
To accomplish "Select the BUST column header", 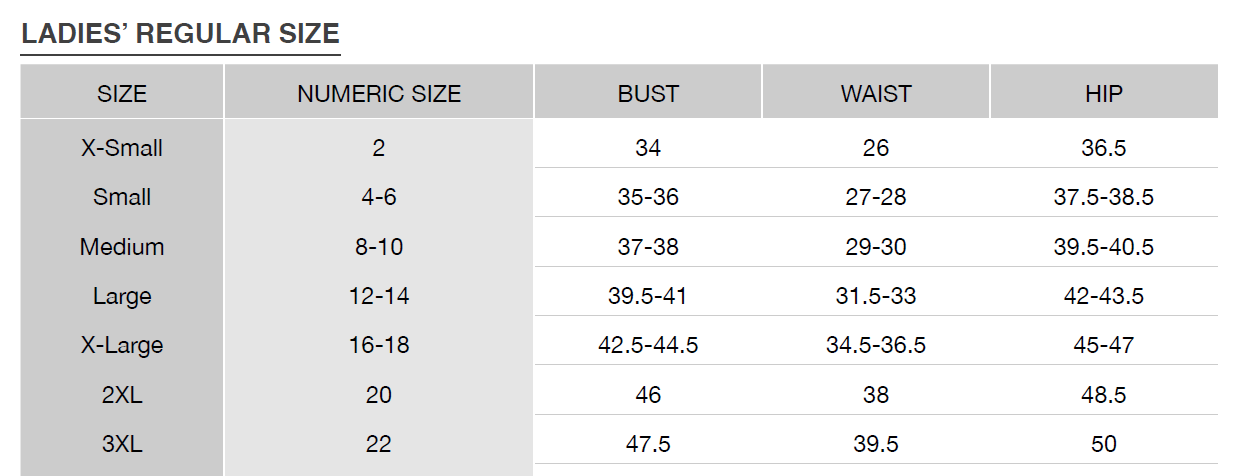I will [648, 94].
